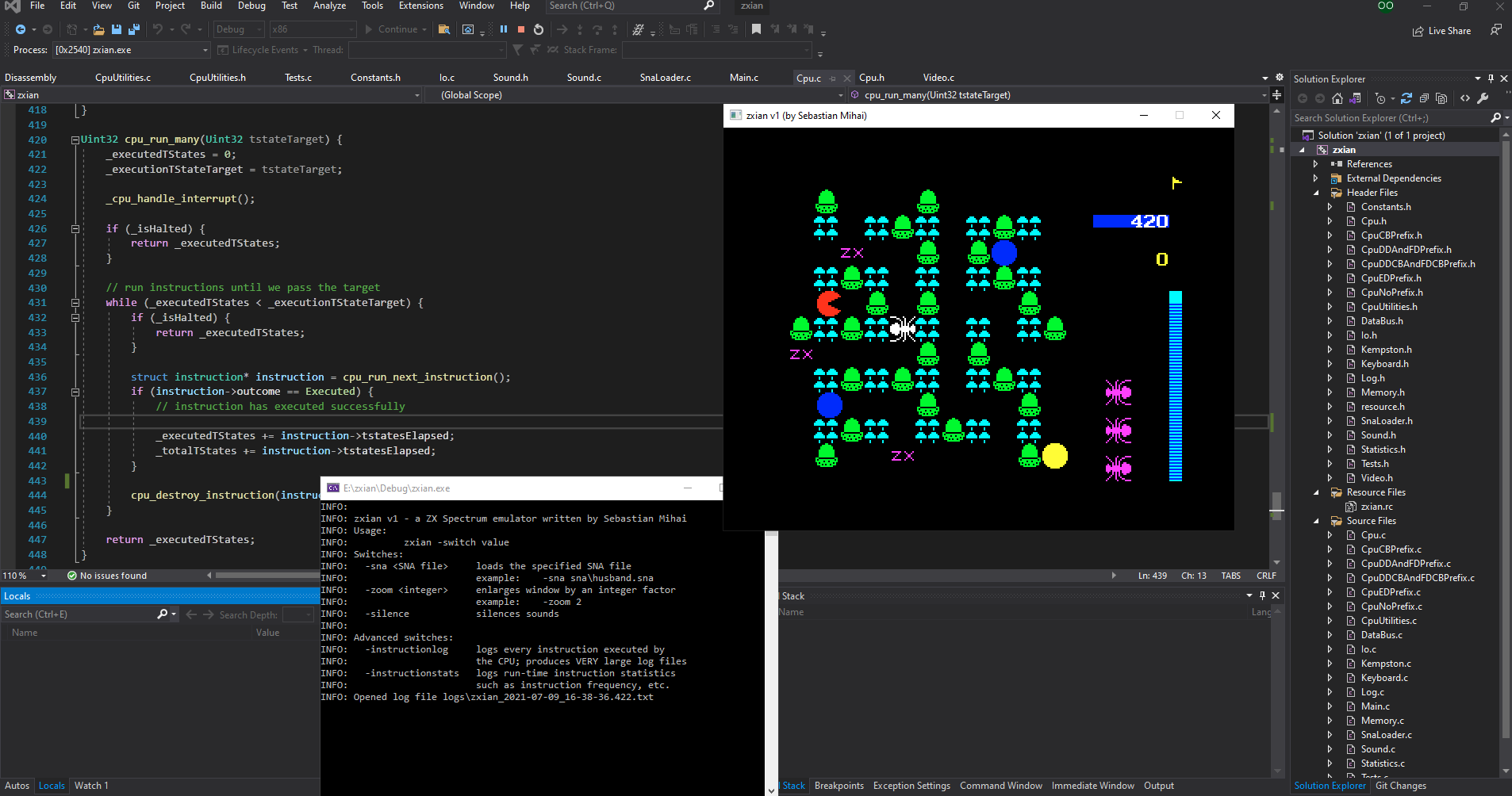Click the Restart debugging icon
Viewport: 1512px width, 796px height.
[539, 29]
